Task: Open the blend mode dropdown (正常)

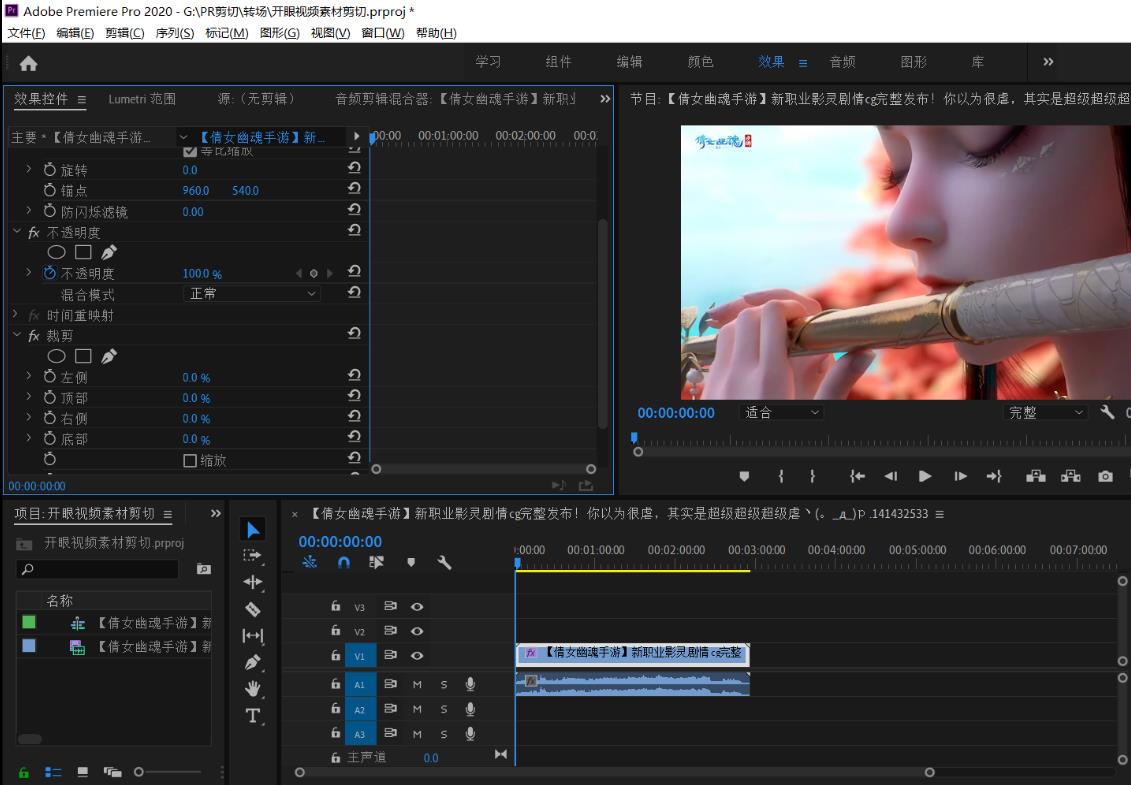Action: pos(252,294)
